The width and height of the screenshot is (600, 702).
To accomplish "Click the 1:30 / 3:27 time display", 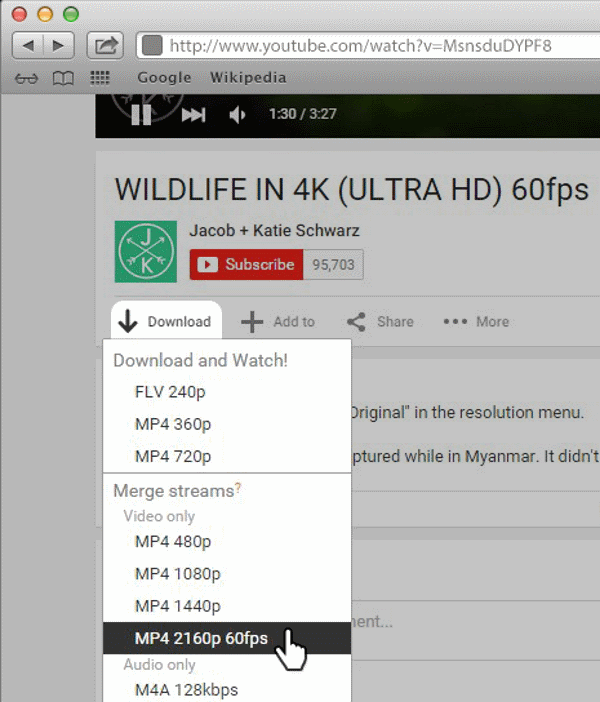I will click(x=303, y=114).
